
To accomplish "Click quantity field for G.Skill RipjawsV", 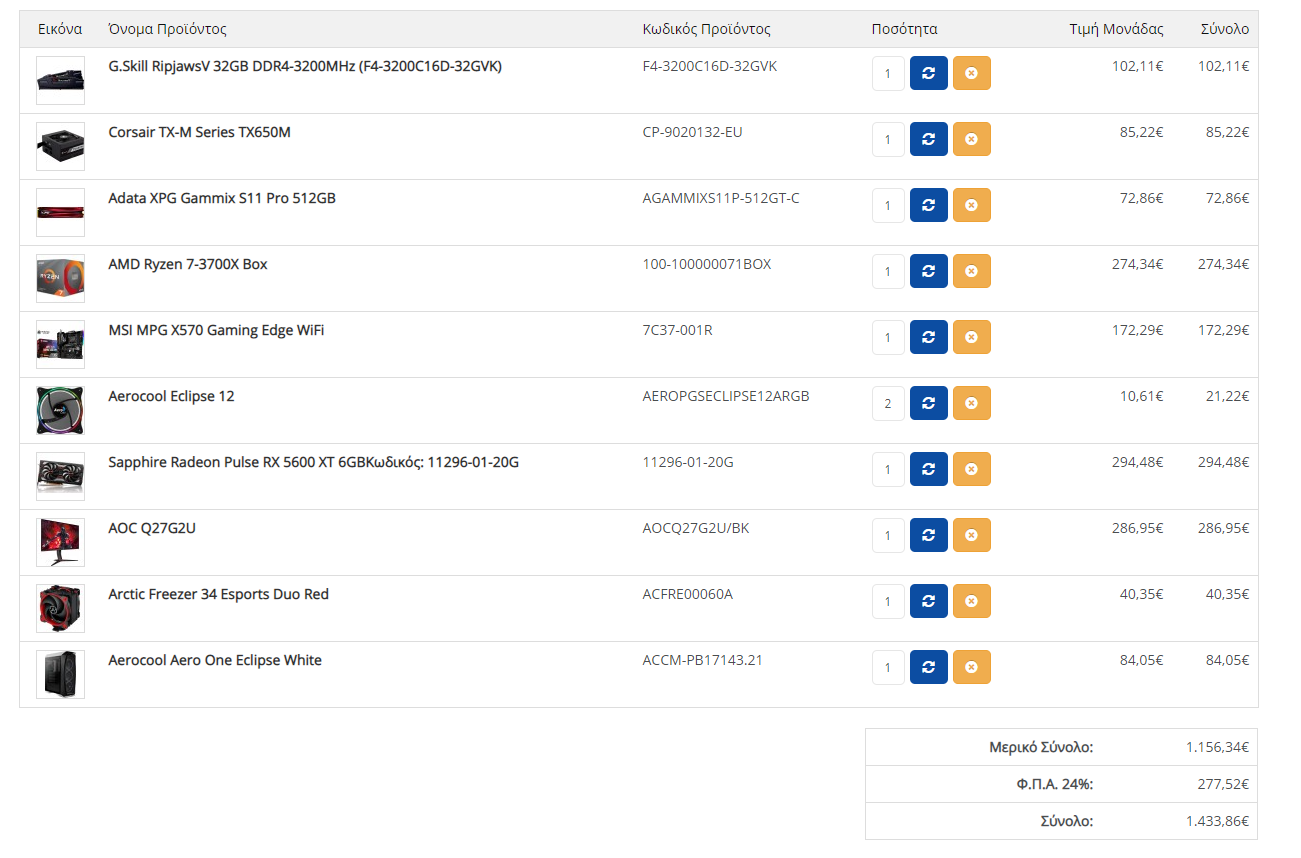I will pos(888,73).
